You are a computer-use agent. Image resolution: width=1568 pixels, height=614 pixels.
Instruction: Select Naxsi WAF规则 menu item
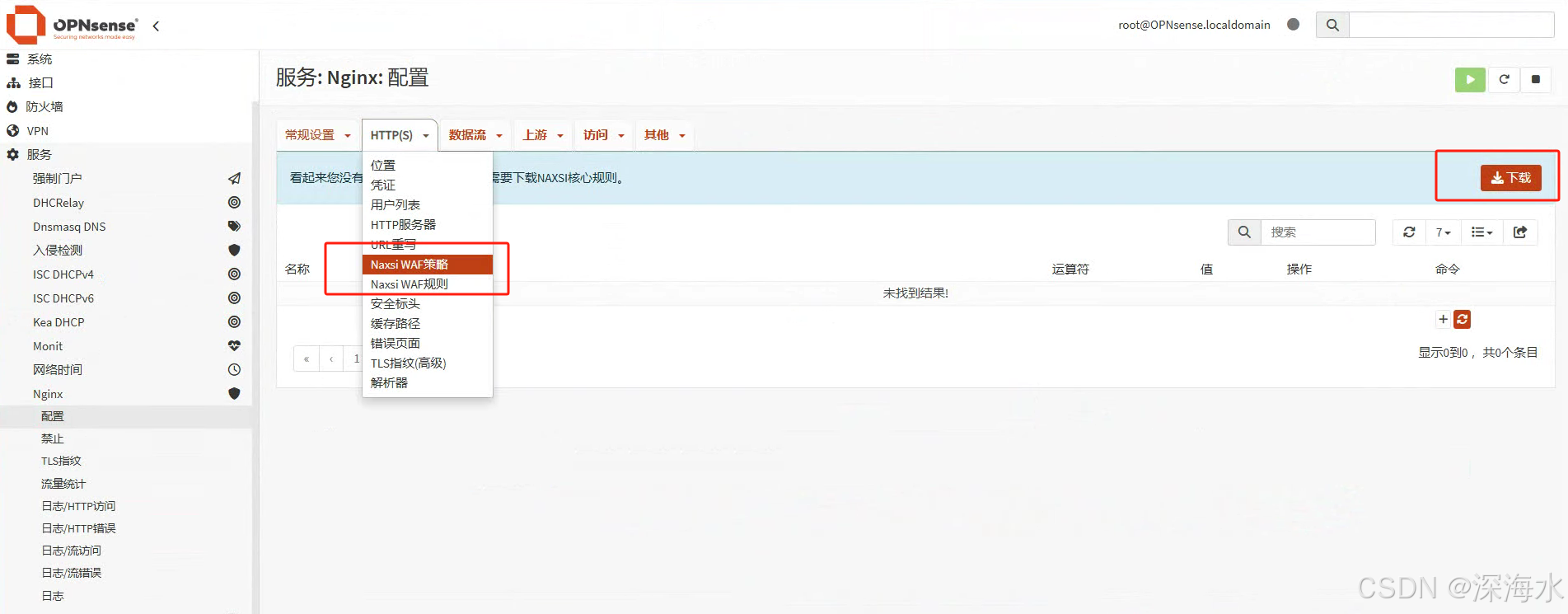pyautogui.click(x=428, y=284)
